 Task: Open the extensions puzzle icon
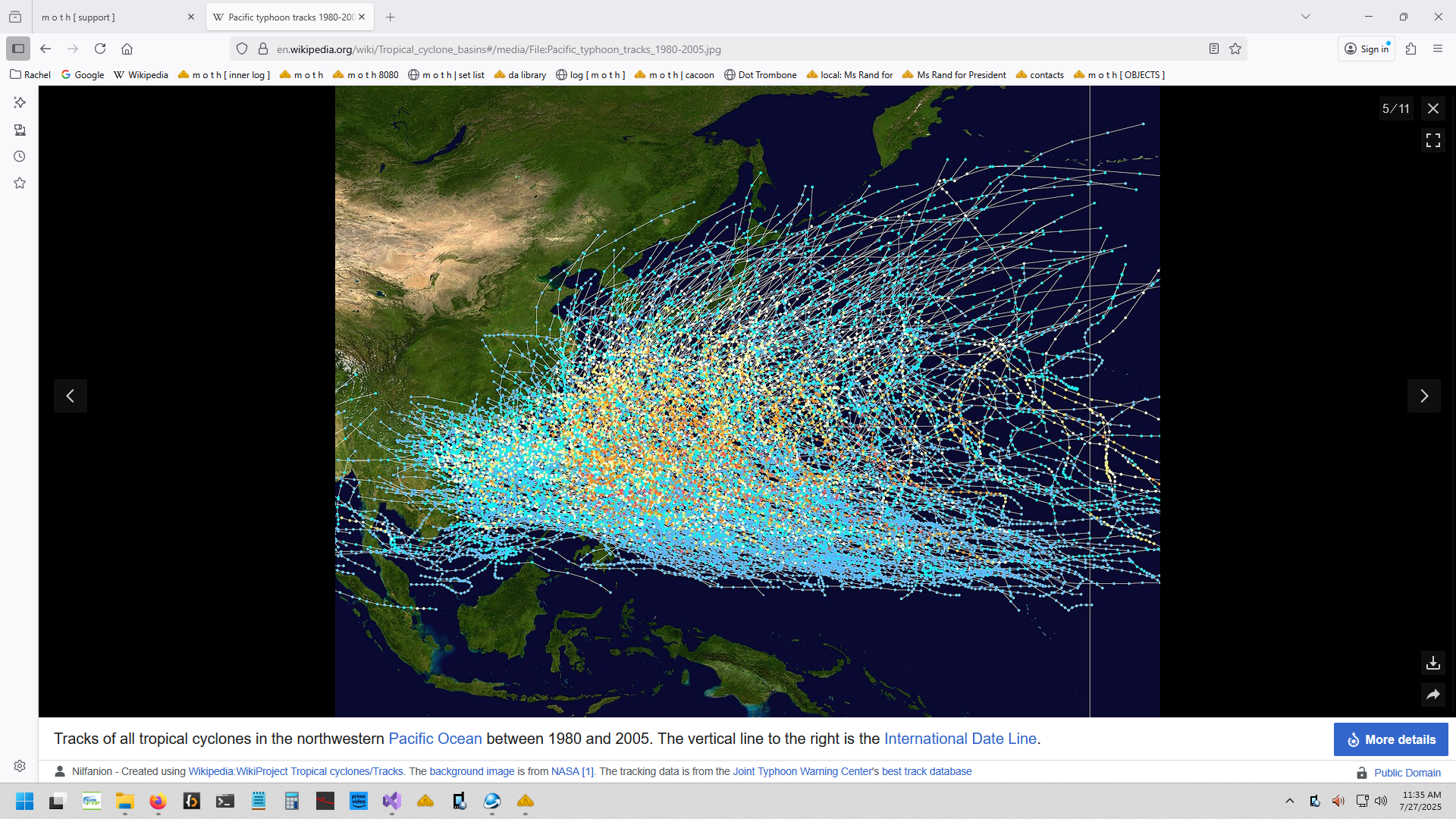(1410, 49)
